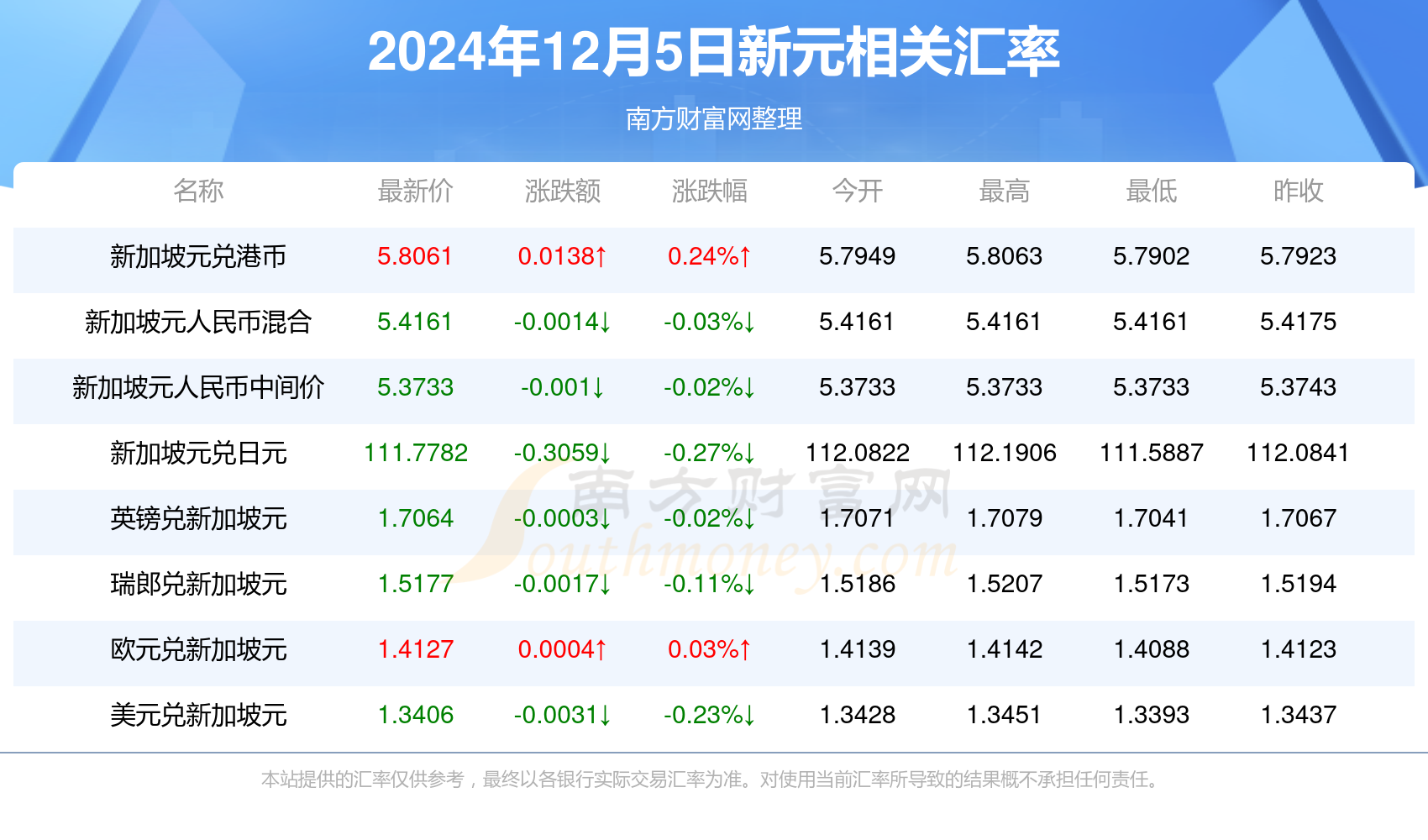
Task: Select the 最低 column header
Action: click(x=1152, y=191)
